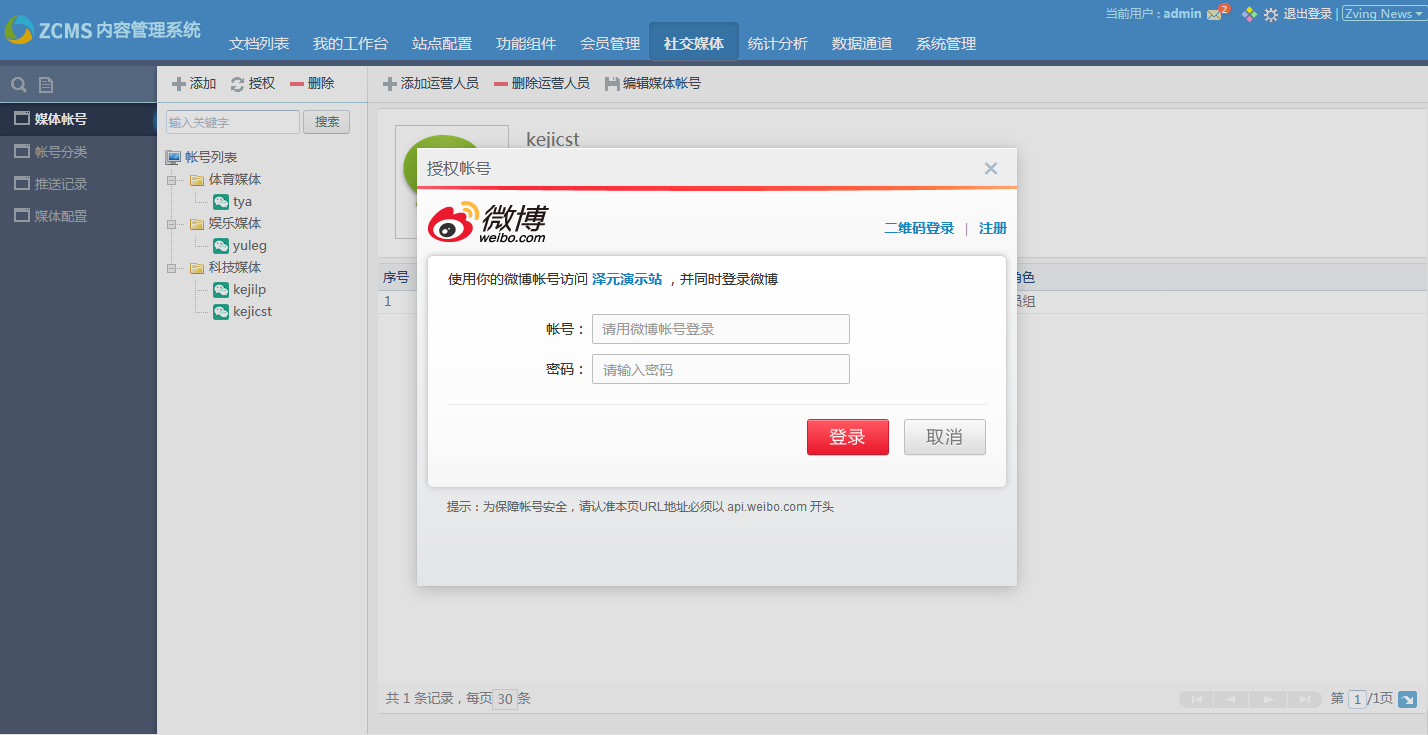Open the 统计分析 menu tab
The width and height of the screenshot is (1428, 735).
tap(777, 44)
